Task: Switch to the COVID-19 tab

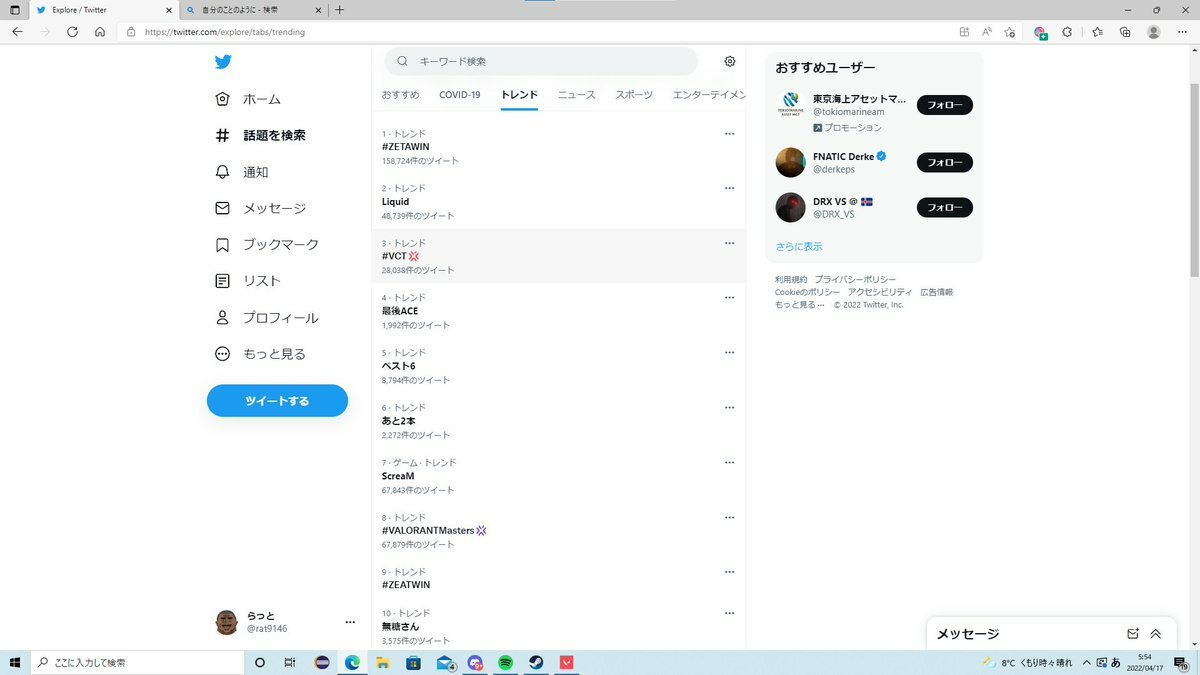Action: coord(460,95)
